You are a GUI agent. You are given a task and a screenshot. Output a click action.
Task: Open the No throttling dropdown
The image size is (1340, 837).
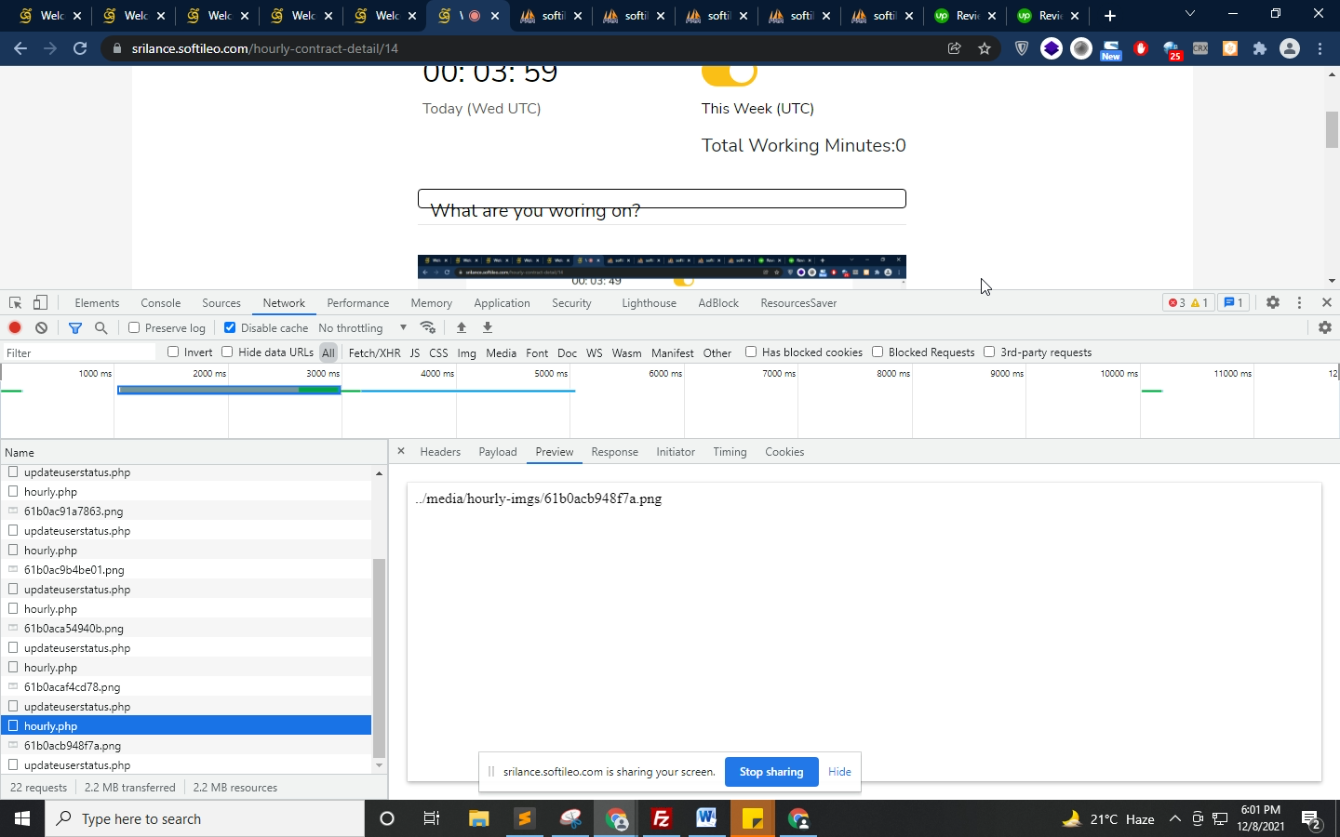pos(362,328)
